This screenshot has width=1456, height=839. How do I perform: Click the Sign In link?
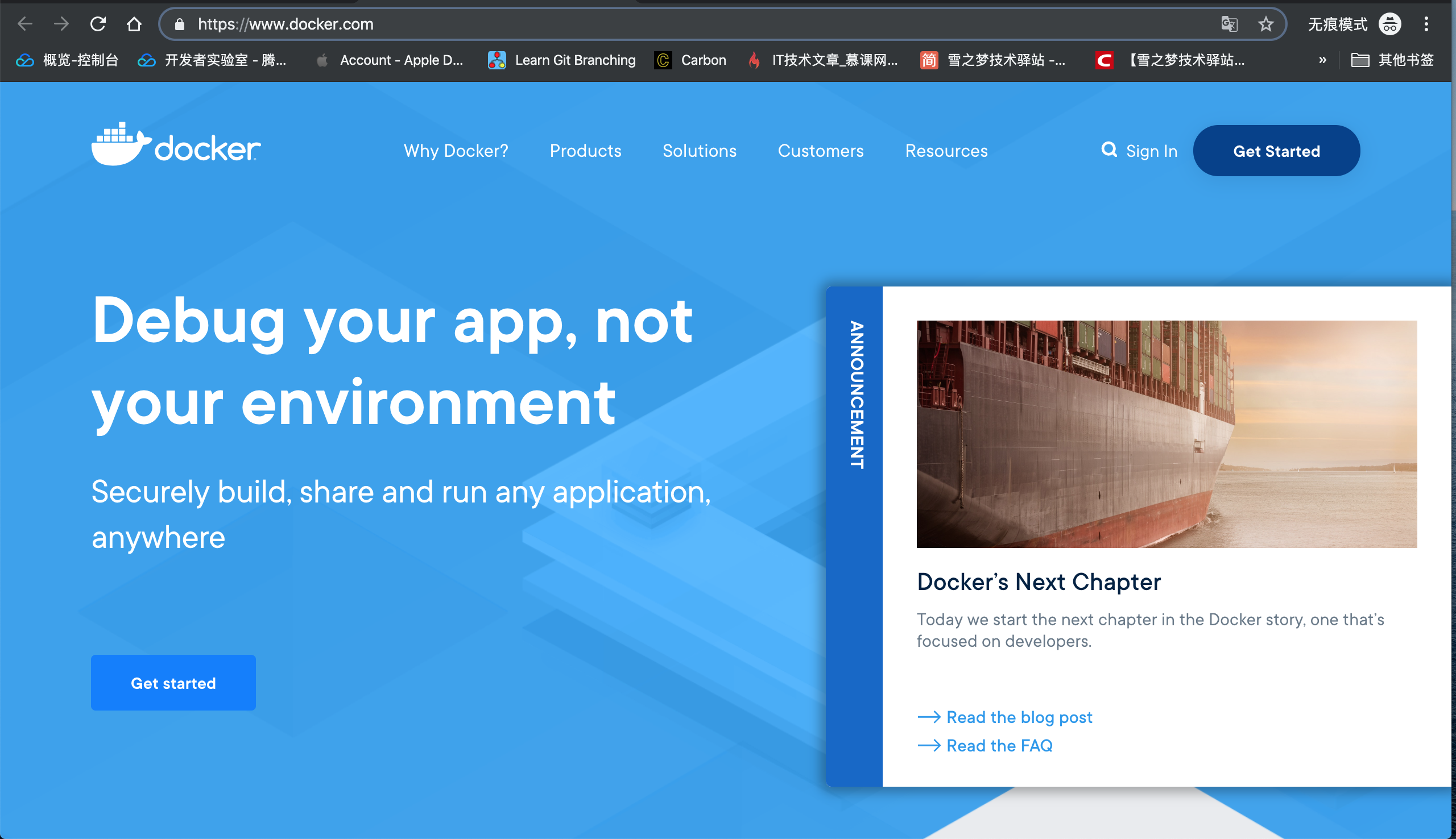point(1151,151)
